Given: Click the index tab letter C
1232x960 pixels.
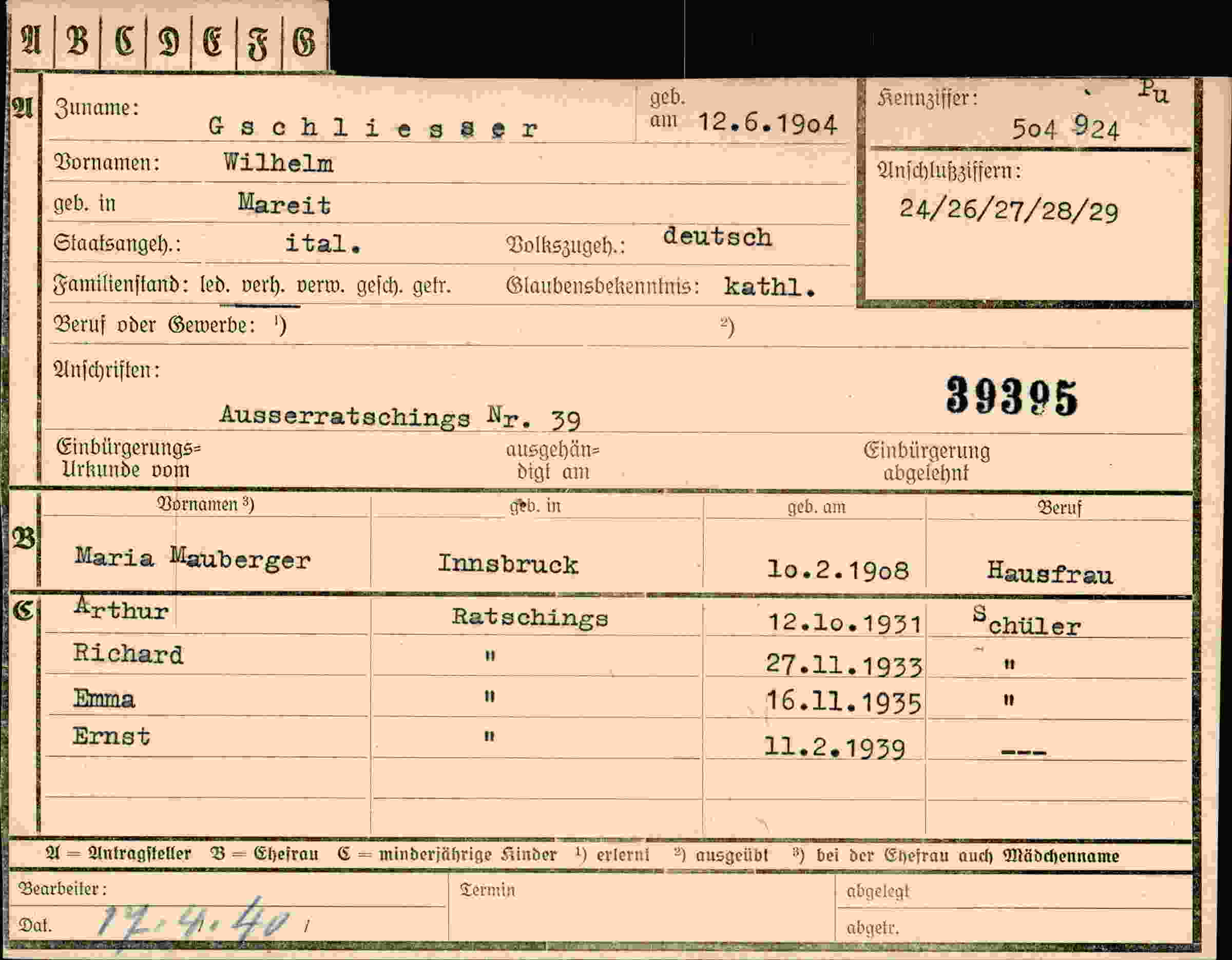Looking at the screenshot, I should point(124,42).
